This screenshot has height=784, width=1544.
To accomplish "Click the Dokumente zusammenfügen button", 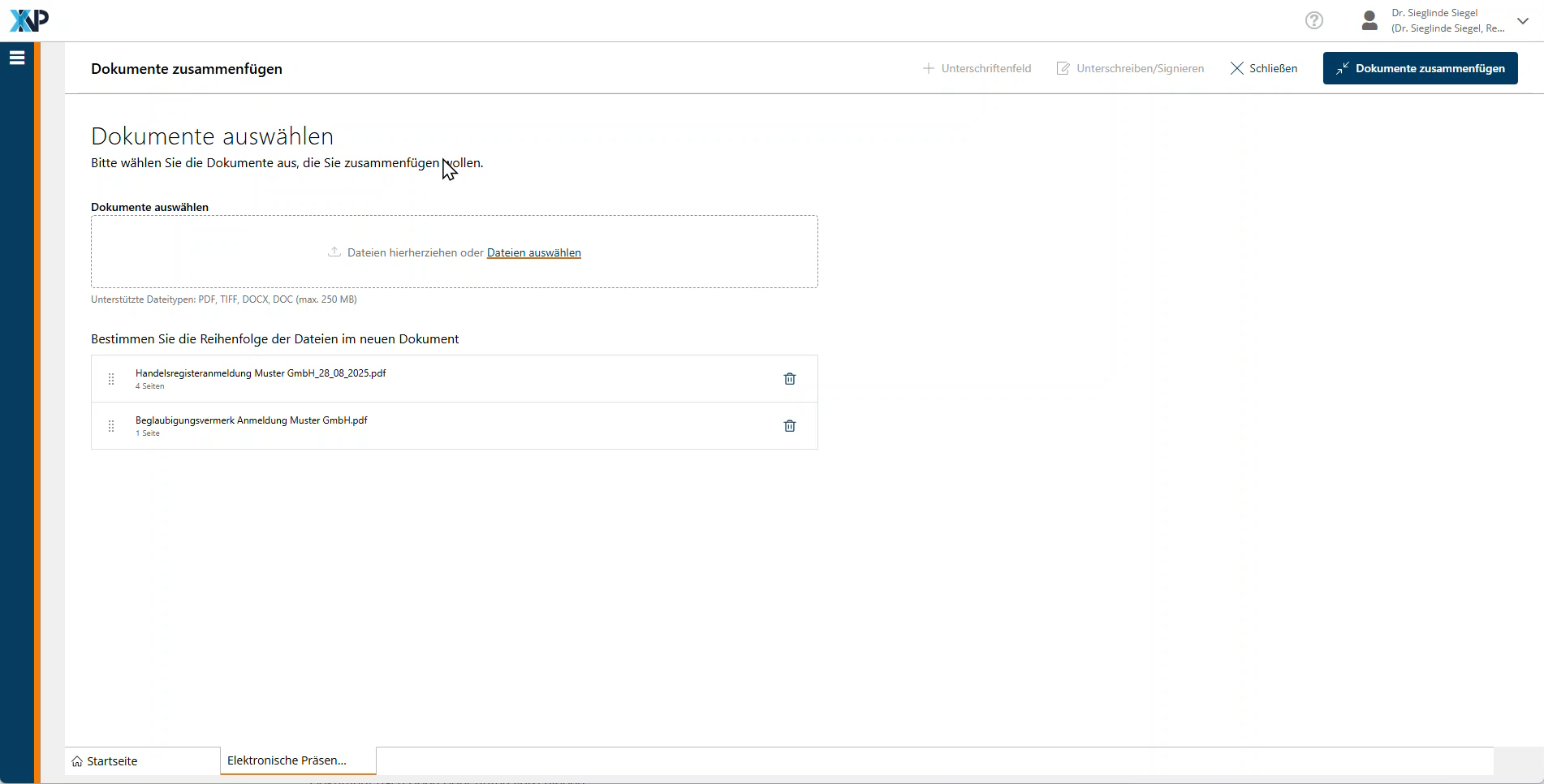I will coord(1420,68).
